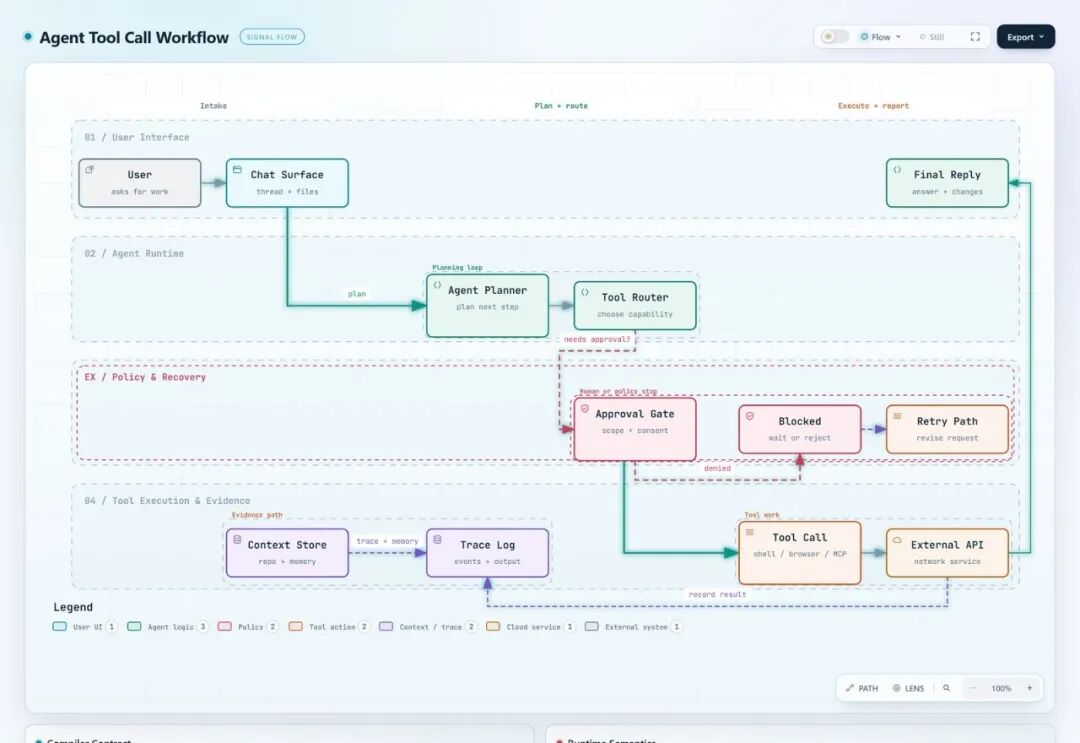The image size is (1080, 743).
Task: Enable the LENS tool
Action: (x=908, y=688)
